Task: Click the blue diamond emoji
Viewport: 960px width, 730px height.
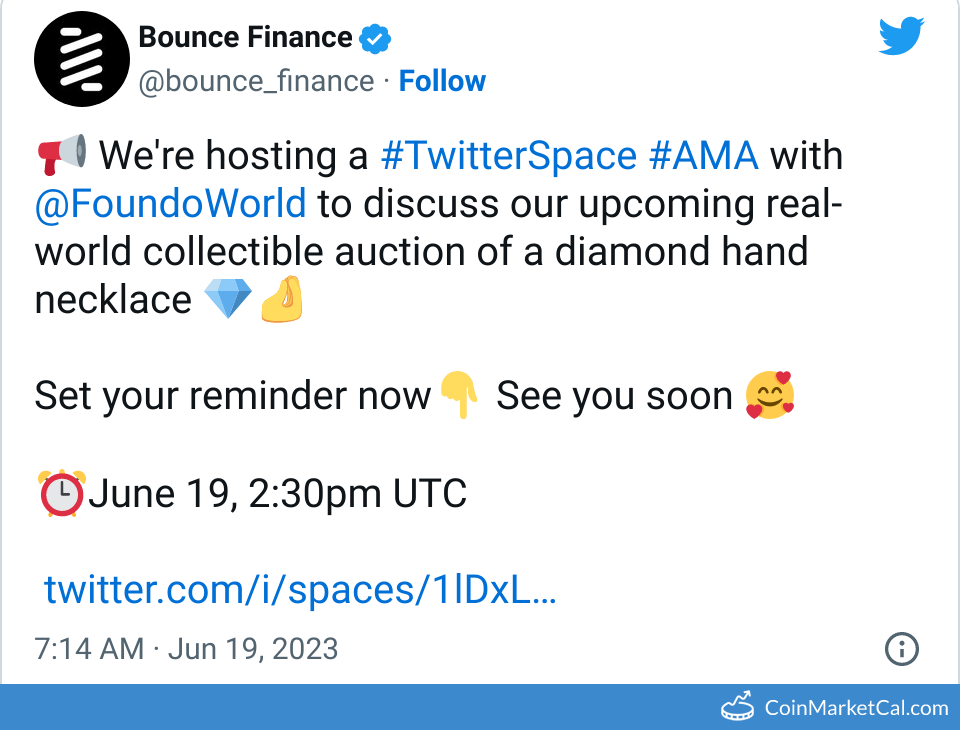Action: pos(227,299)
